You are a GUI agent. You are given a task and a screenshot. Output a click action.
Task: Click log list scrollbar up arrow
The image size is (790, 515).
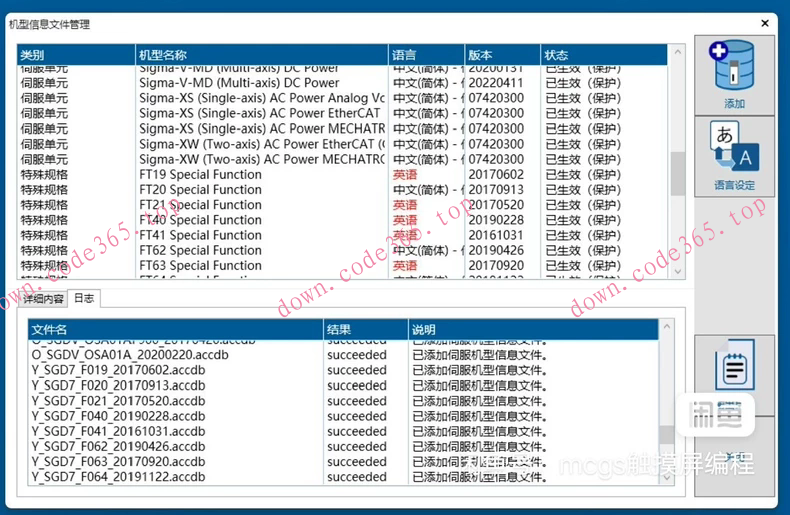[x=667, y=327]
